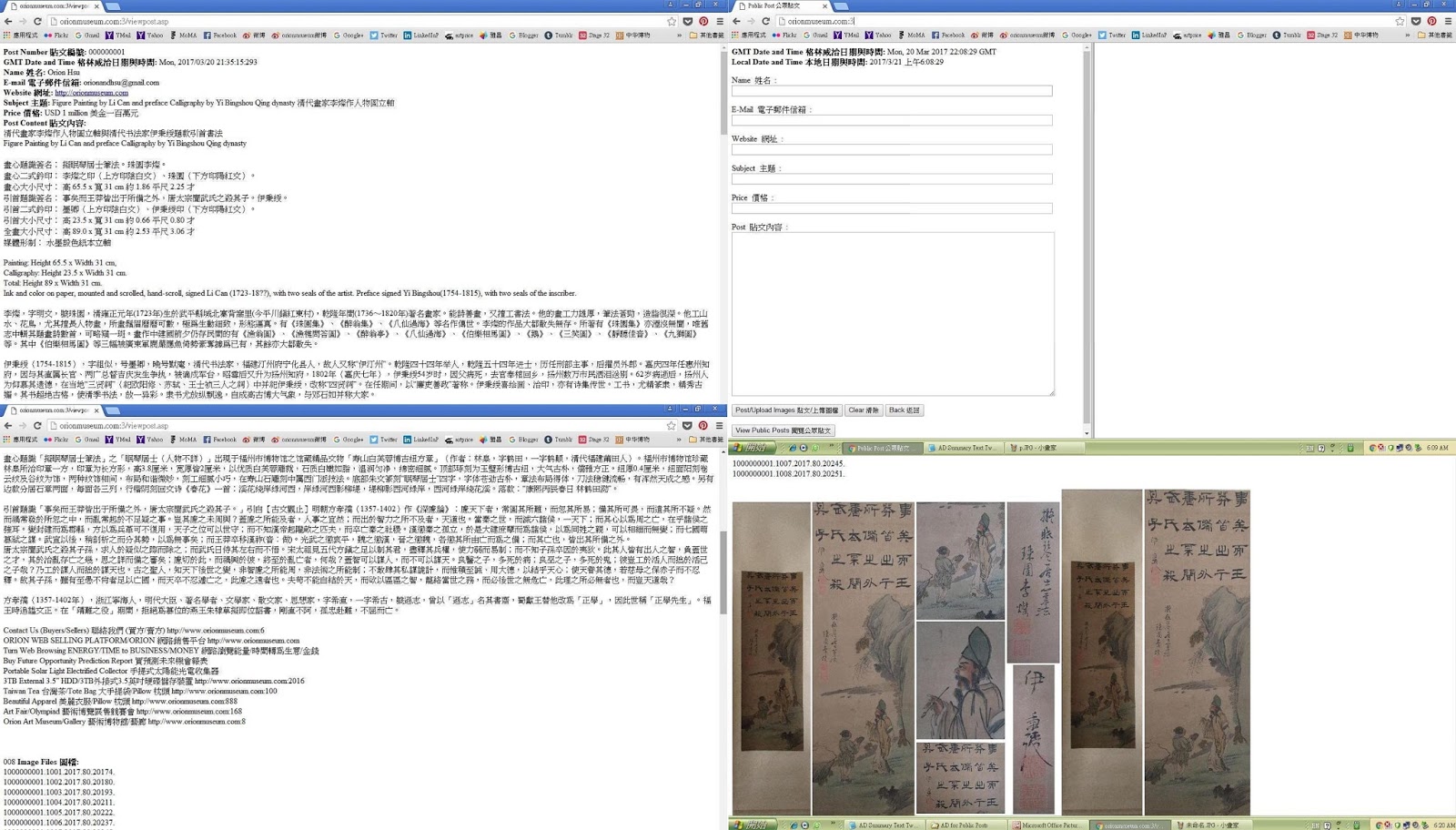1456x830 pixels.
Task: Open the other bookmarks folder in the Public Post window
Action: [x=1434, y=35]
